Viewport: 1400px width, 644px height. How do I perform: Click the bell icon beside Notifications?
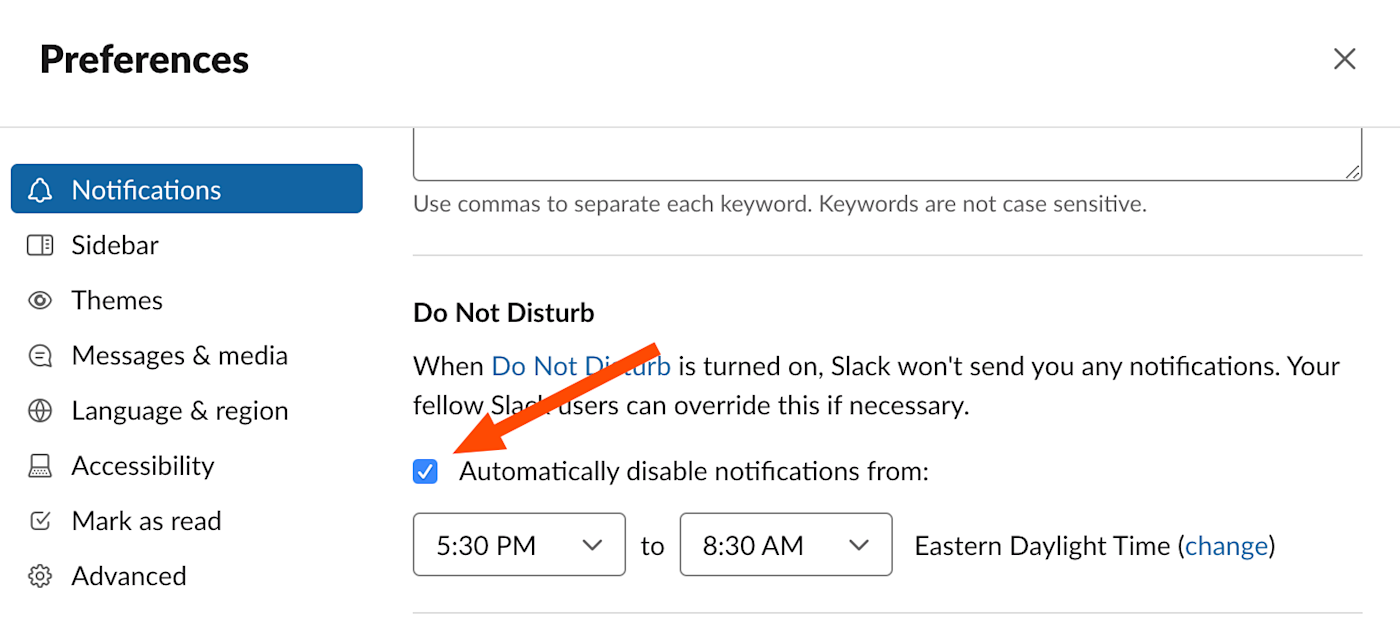40,189
